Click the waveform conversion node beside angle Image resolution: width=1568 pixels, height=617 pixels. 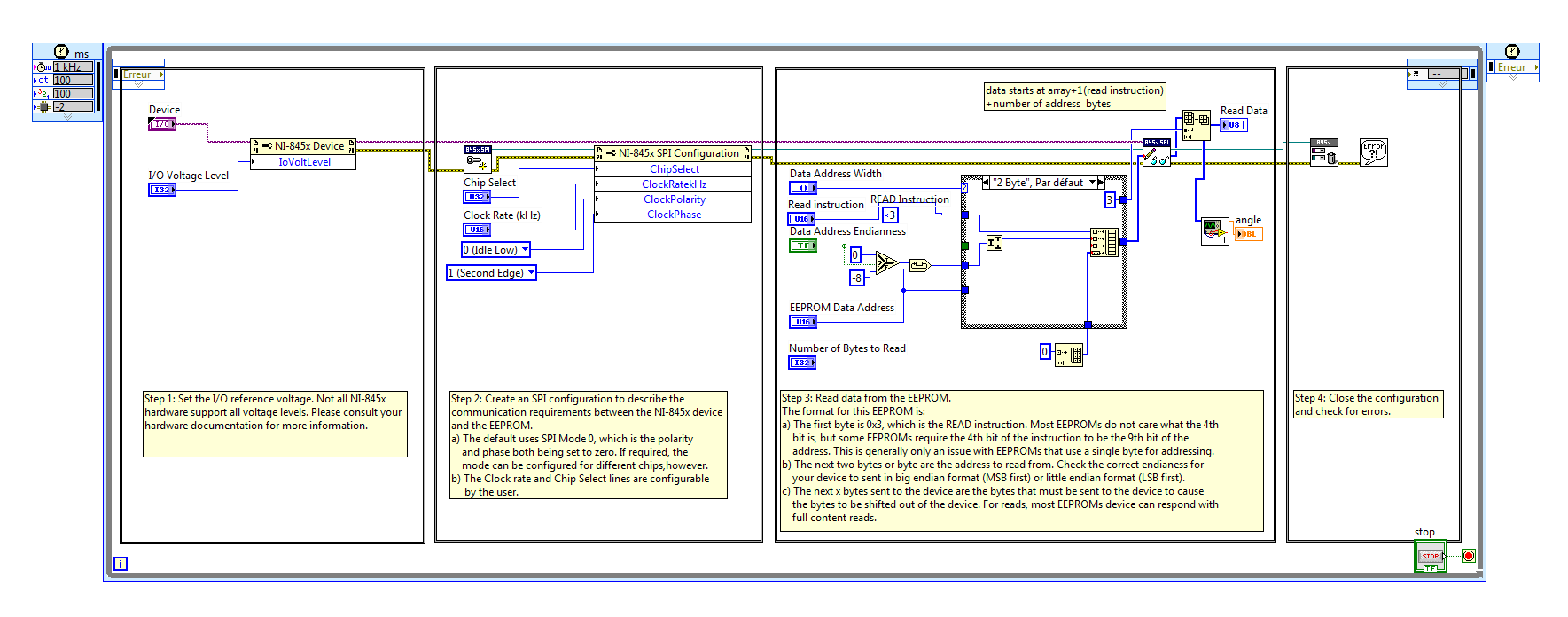(x=1214, y=231)
